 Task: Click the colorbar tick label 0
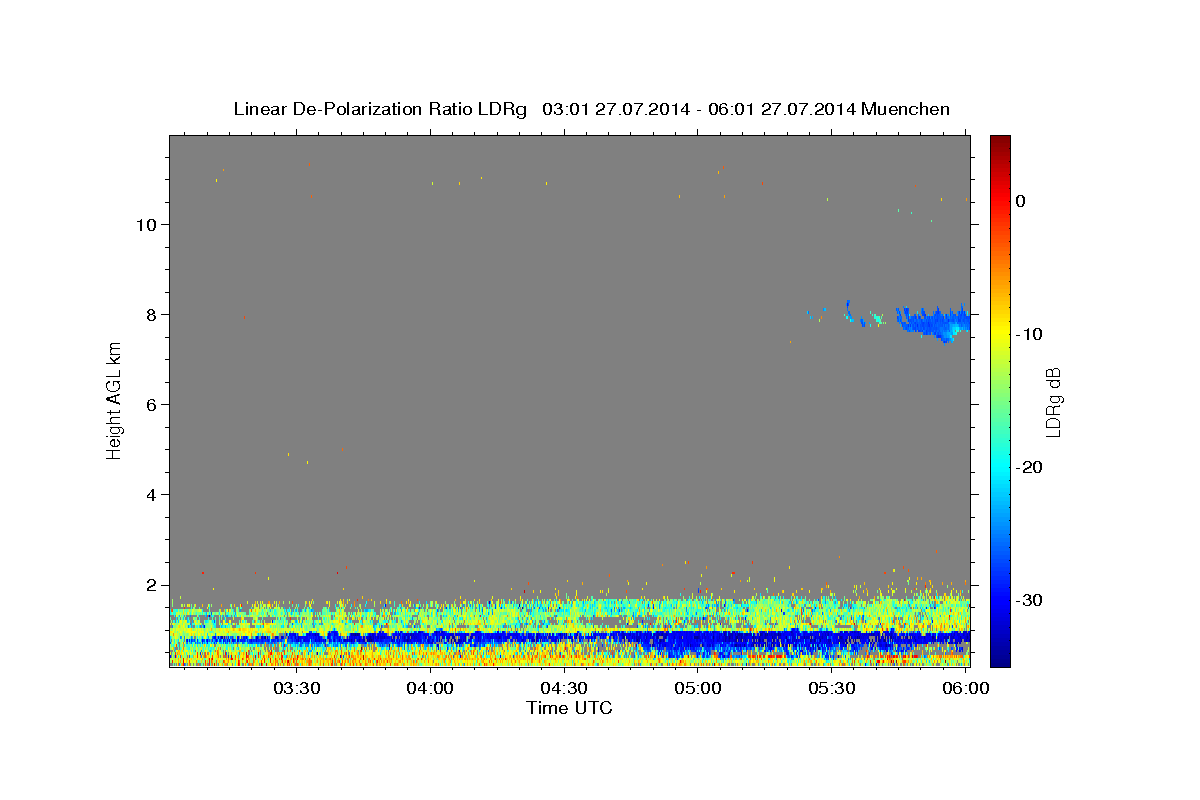1021,201
